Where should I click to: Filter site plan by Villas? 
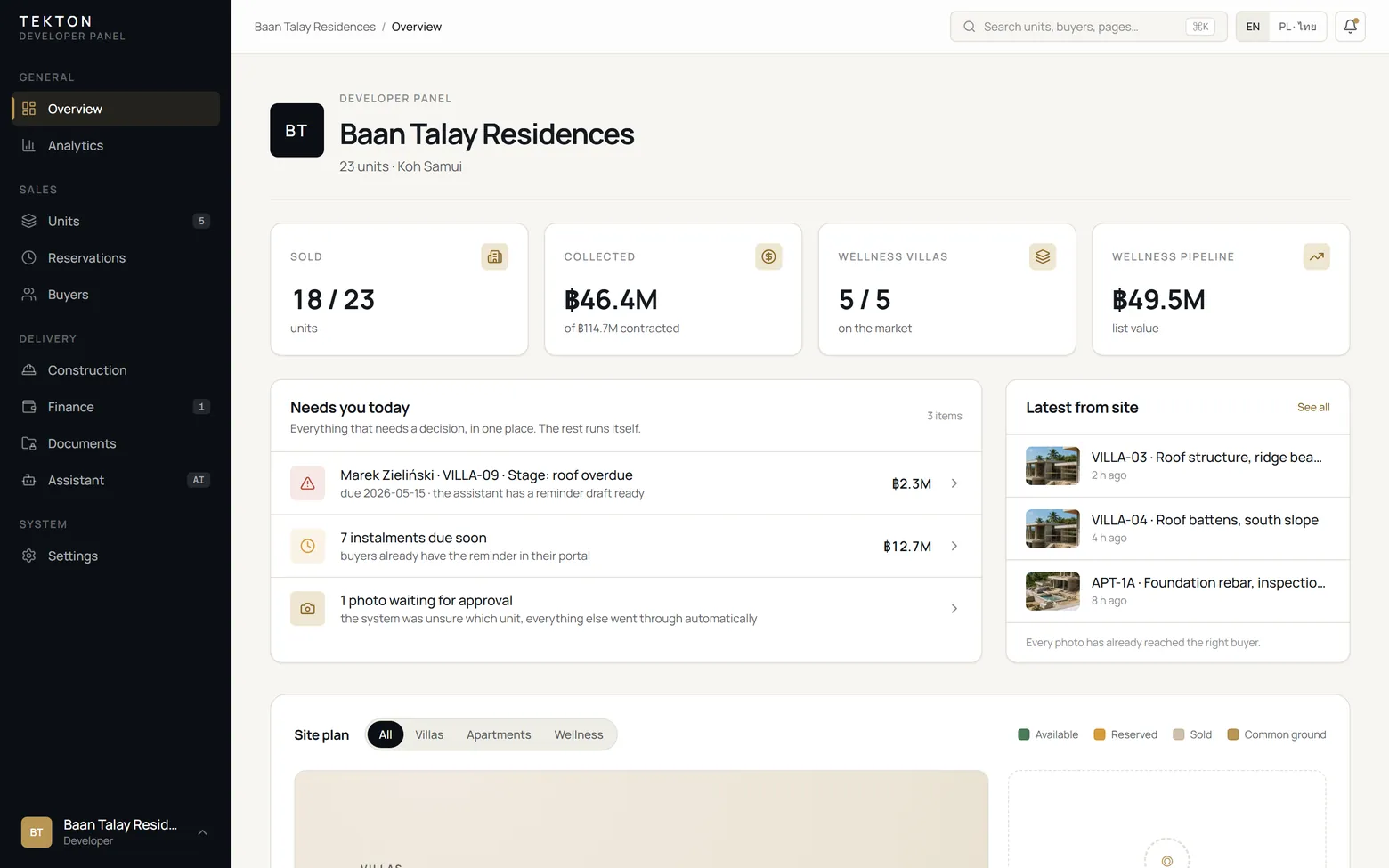429,734
